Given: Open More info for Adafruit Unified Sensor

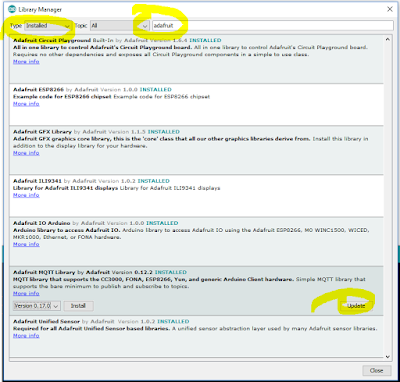Looking at the screenshot, I should (x=26, y=336).
